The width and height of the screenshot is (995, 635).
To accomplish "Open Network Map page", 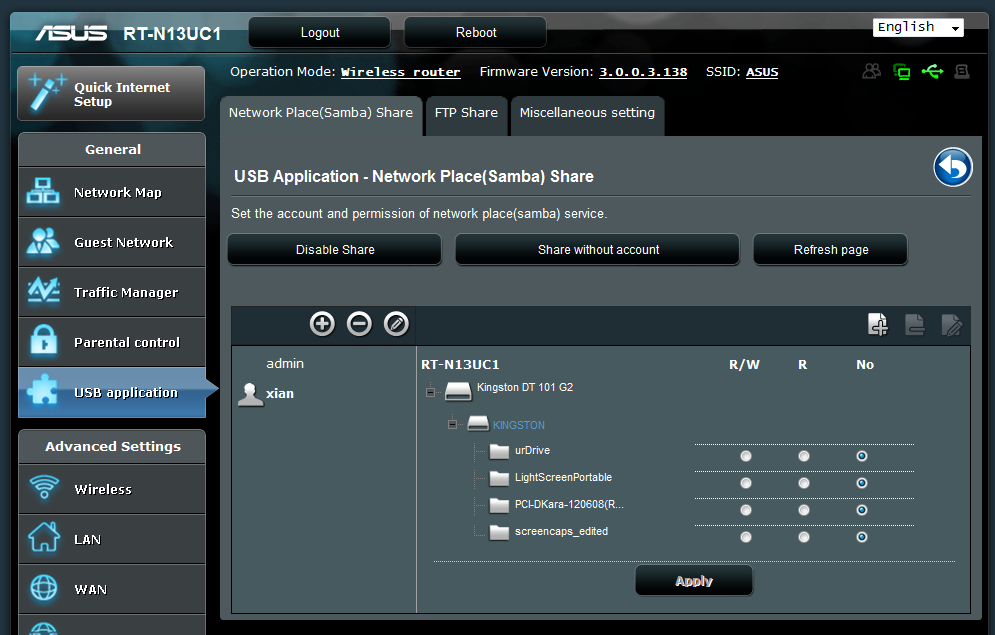I will click(x=112, y=192).
